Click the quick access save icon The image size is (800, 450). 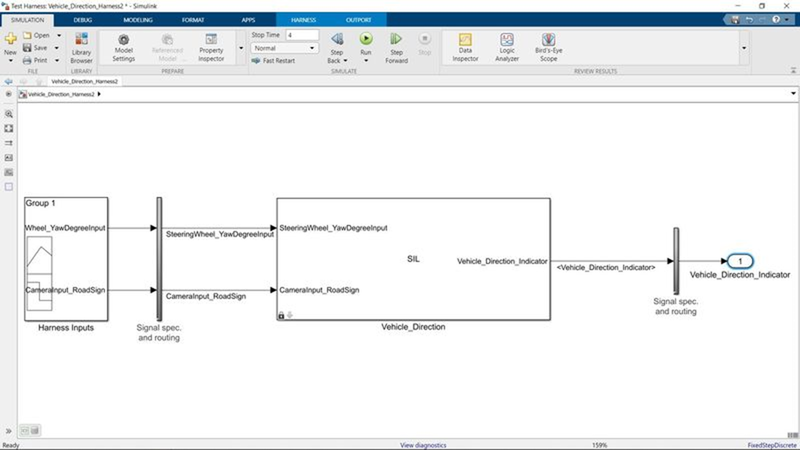[735, 20]
